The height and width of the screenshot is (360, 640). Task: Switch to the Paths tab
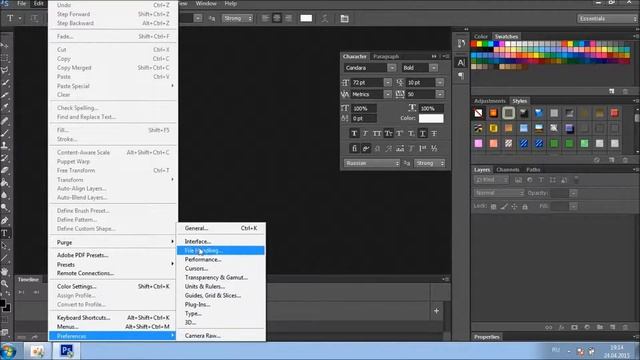point(533,169)
